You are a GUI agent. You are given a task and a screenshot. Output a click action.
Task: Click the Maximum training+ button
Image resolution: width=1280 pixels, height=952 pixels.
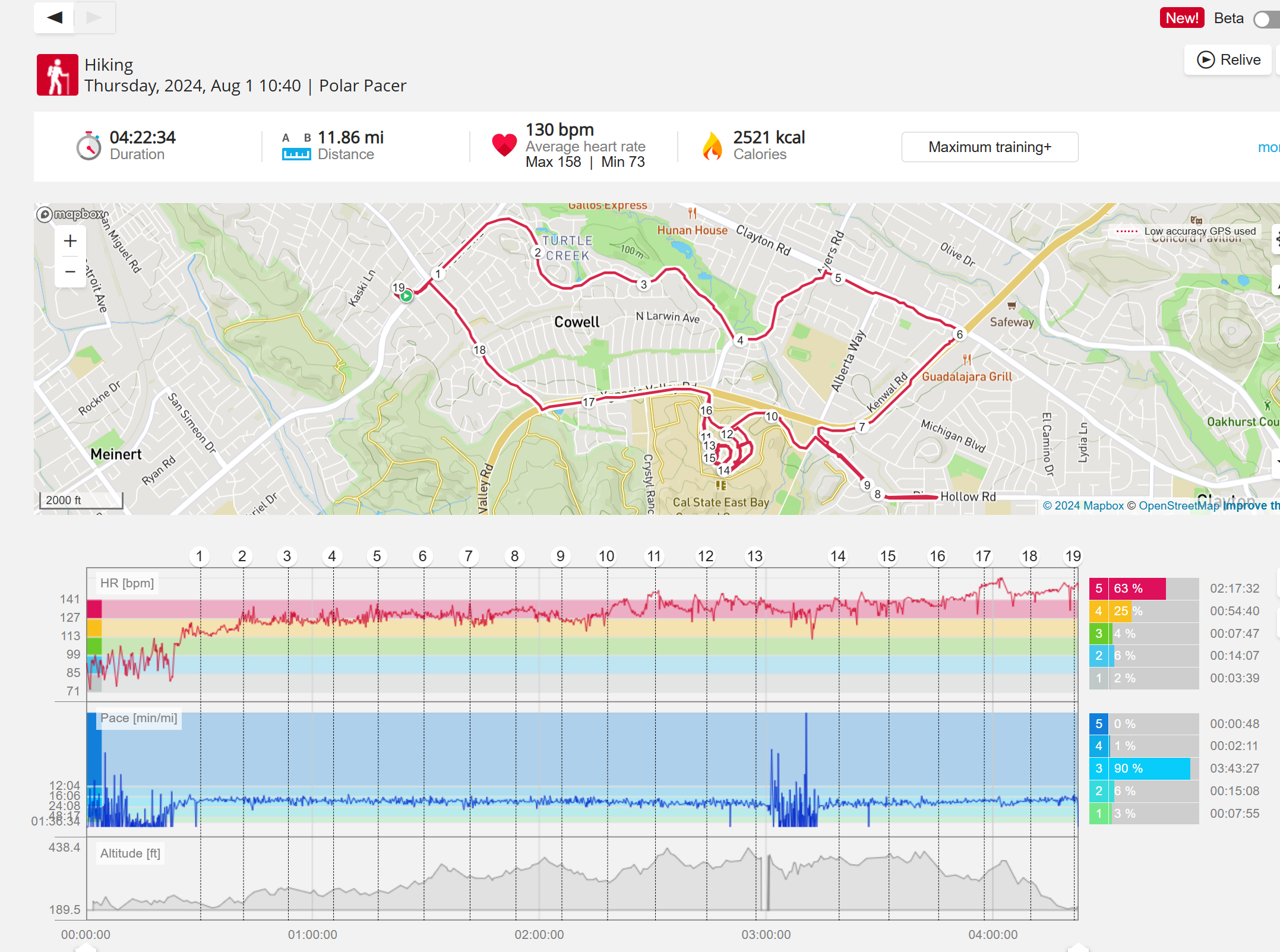(x=990, y=147)
